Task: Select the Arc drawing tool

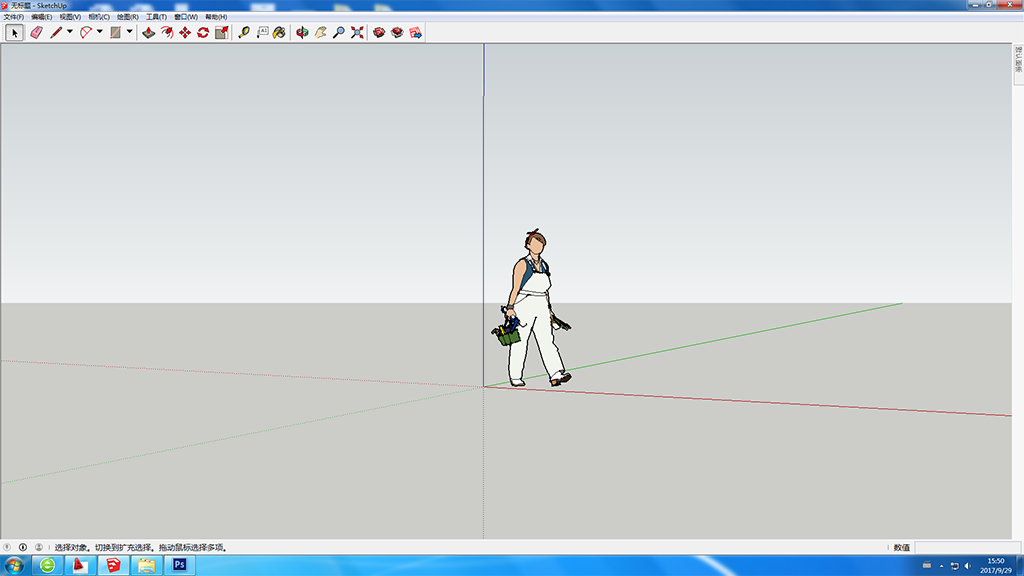Action: (86, 32)
